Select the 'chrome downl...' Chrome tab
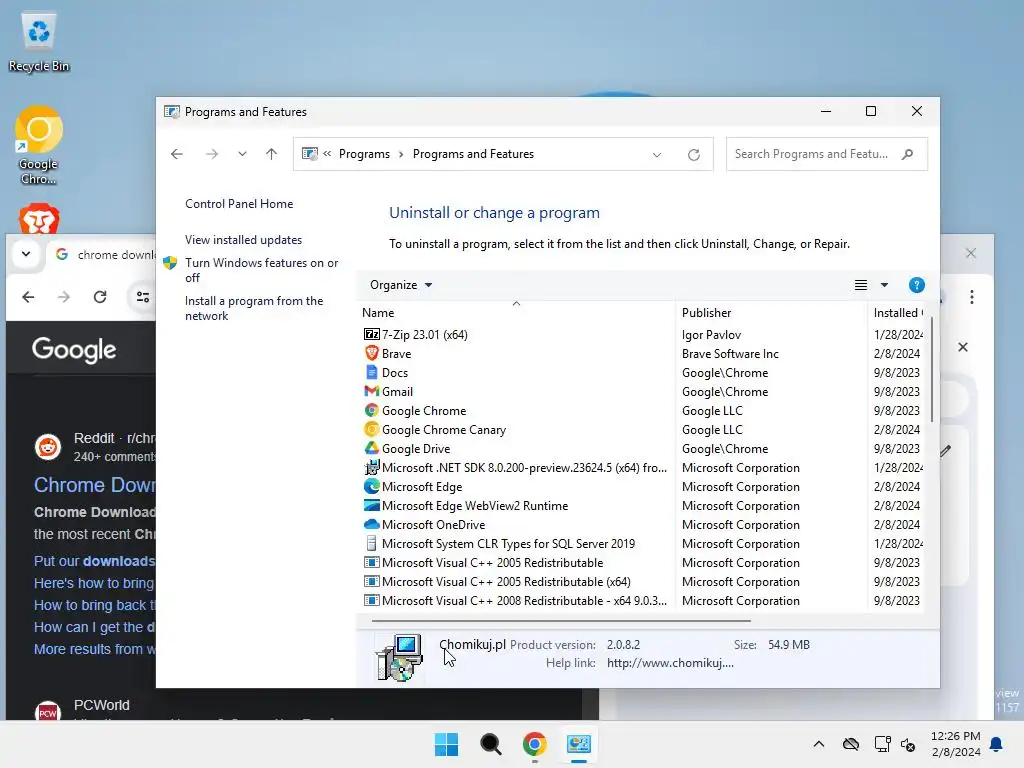The height and width of the screenshot is (768, 1024). [x=104, y=254]
